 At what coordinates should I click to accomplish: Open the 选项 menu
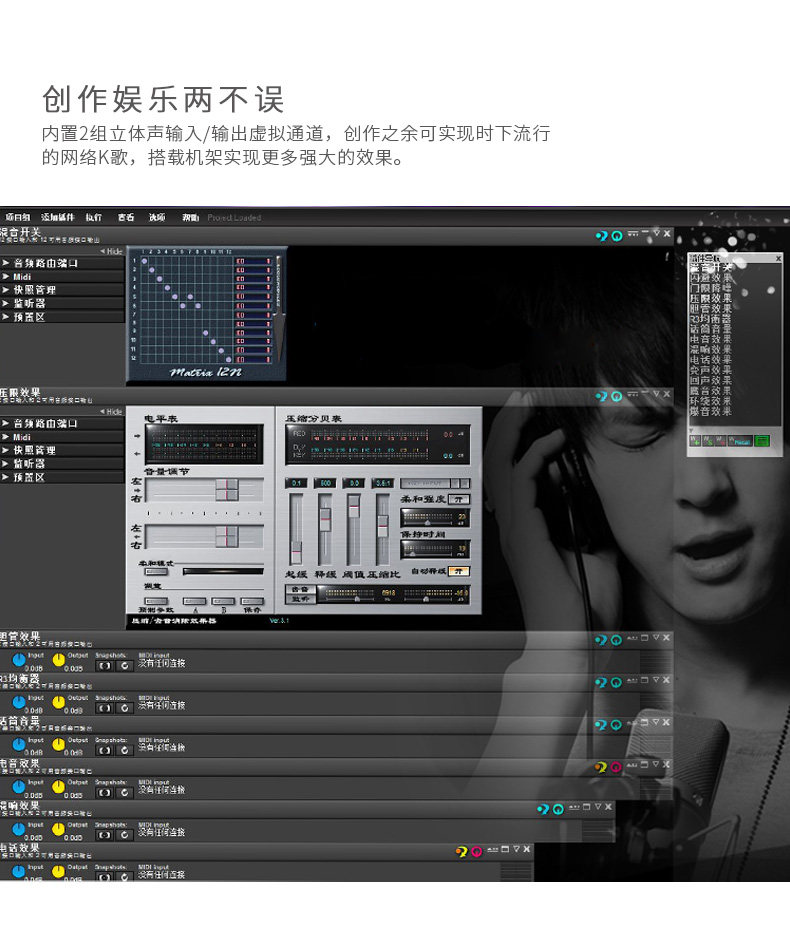click(157, 217)
